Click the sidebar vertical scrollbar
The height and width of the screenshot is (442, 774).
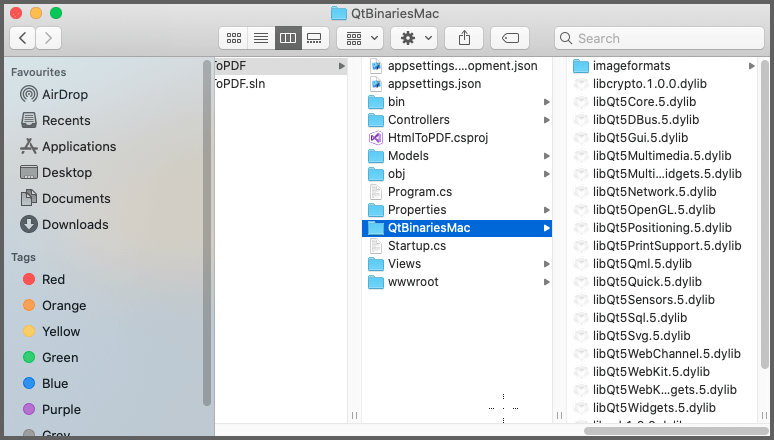pos(207,233)
